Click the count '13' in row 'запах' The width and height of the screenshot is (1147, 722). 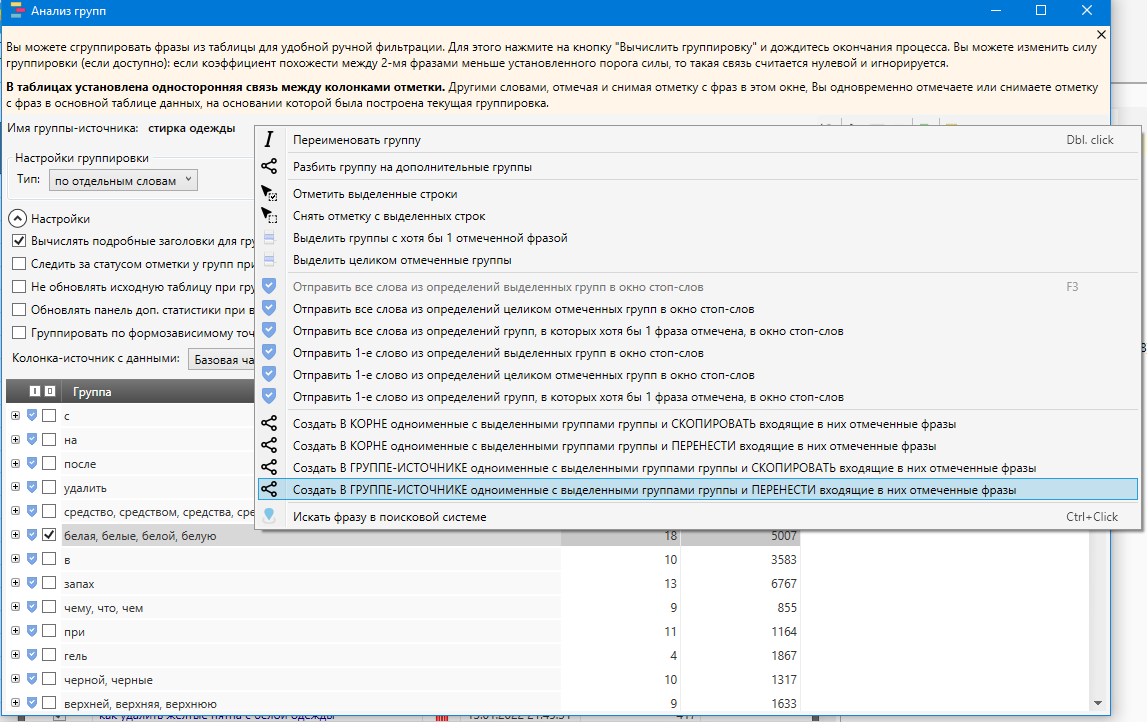pos(671,584)
